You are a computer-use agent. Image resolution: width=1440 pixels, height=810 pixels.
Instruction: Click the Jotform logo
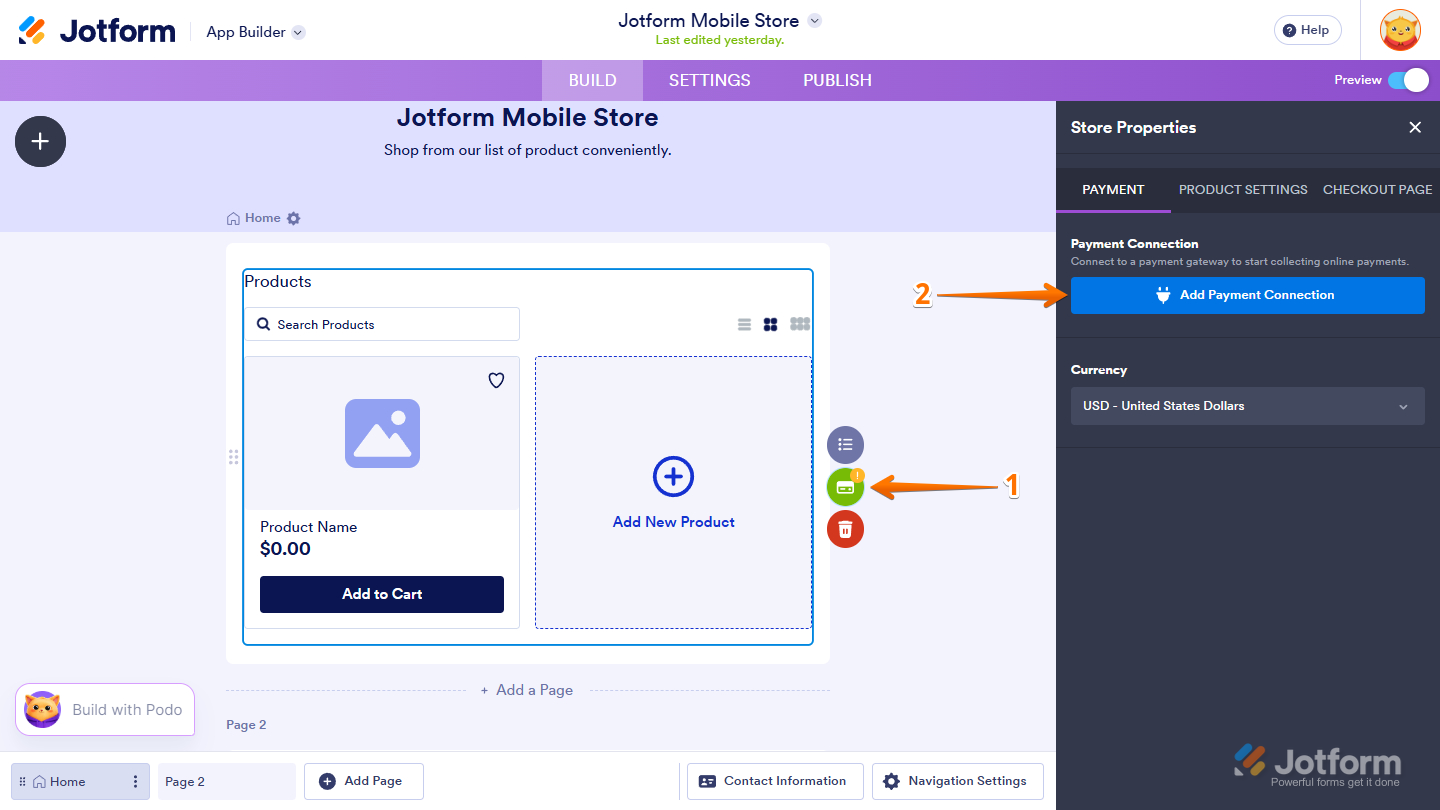(x=97, y=31)
